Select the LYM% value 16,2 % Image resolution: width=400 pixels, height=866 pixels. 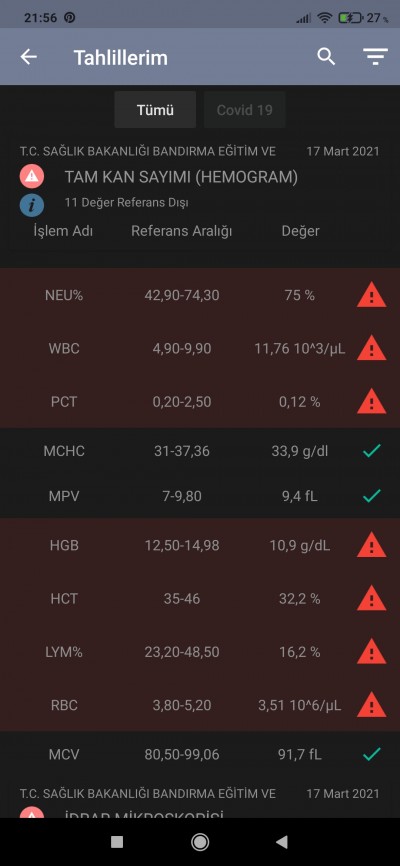coord(300,652)
